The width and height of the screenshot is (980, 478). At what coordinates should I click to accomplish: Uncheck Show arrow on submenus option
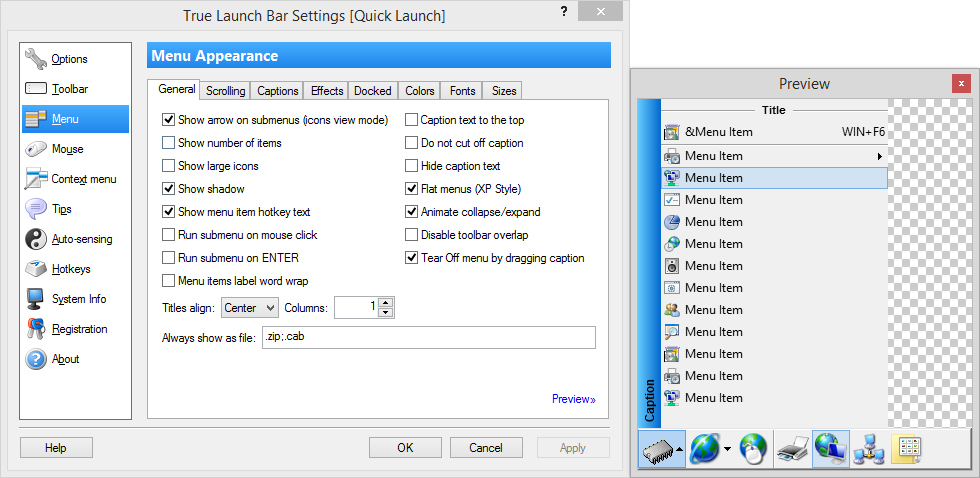[168, 120]
